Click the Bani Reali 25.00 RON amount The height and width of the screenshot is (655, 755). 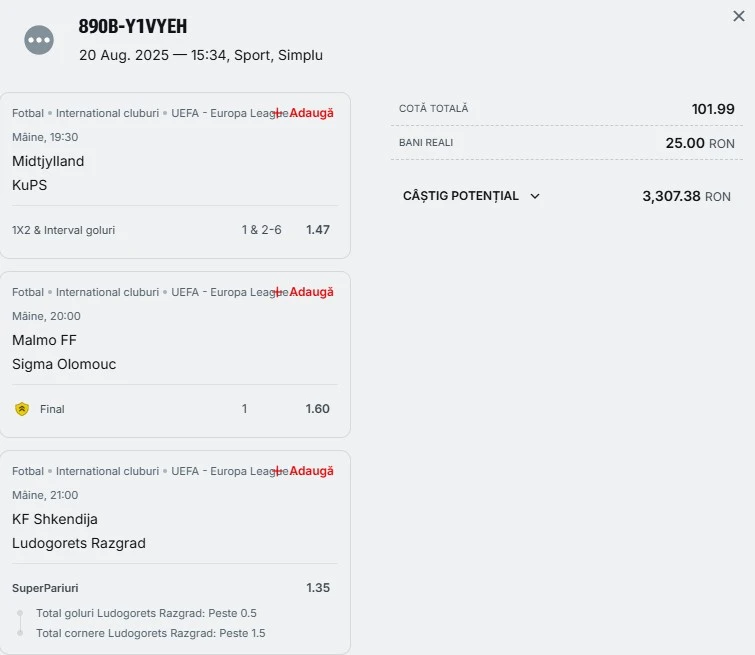(x=700, y=143)
